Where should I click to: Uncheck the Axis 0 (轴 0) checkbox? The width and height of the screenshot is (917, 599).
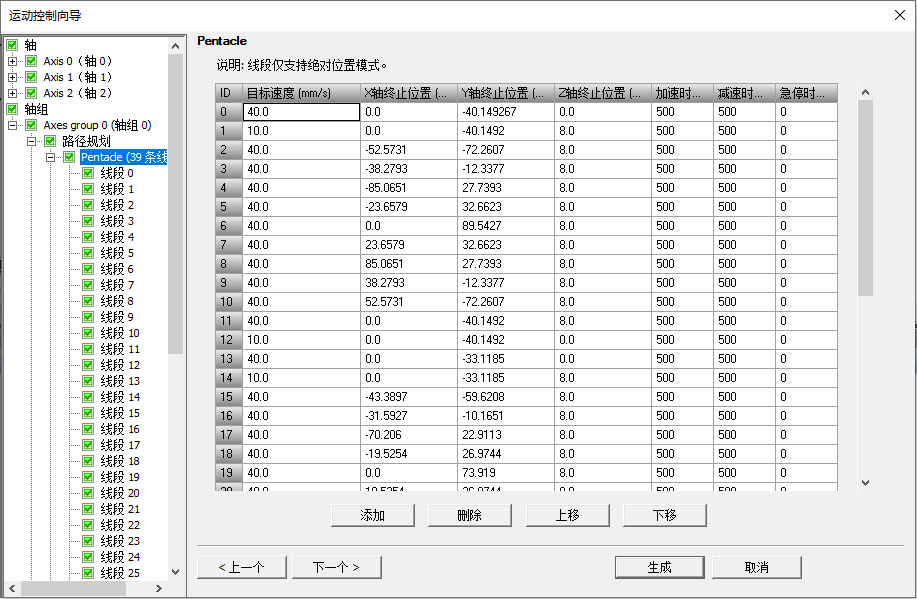coord(30,61)
